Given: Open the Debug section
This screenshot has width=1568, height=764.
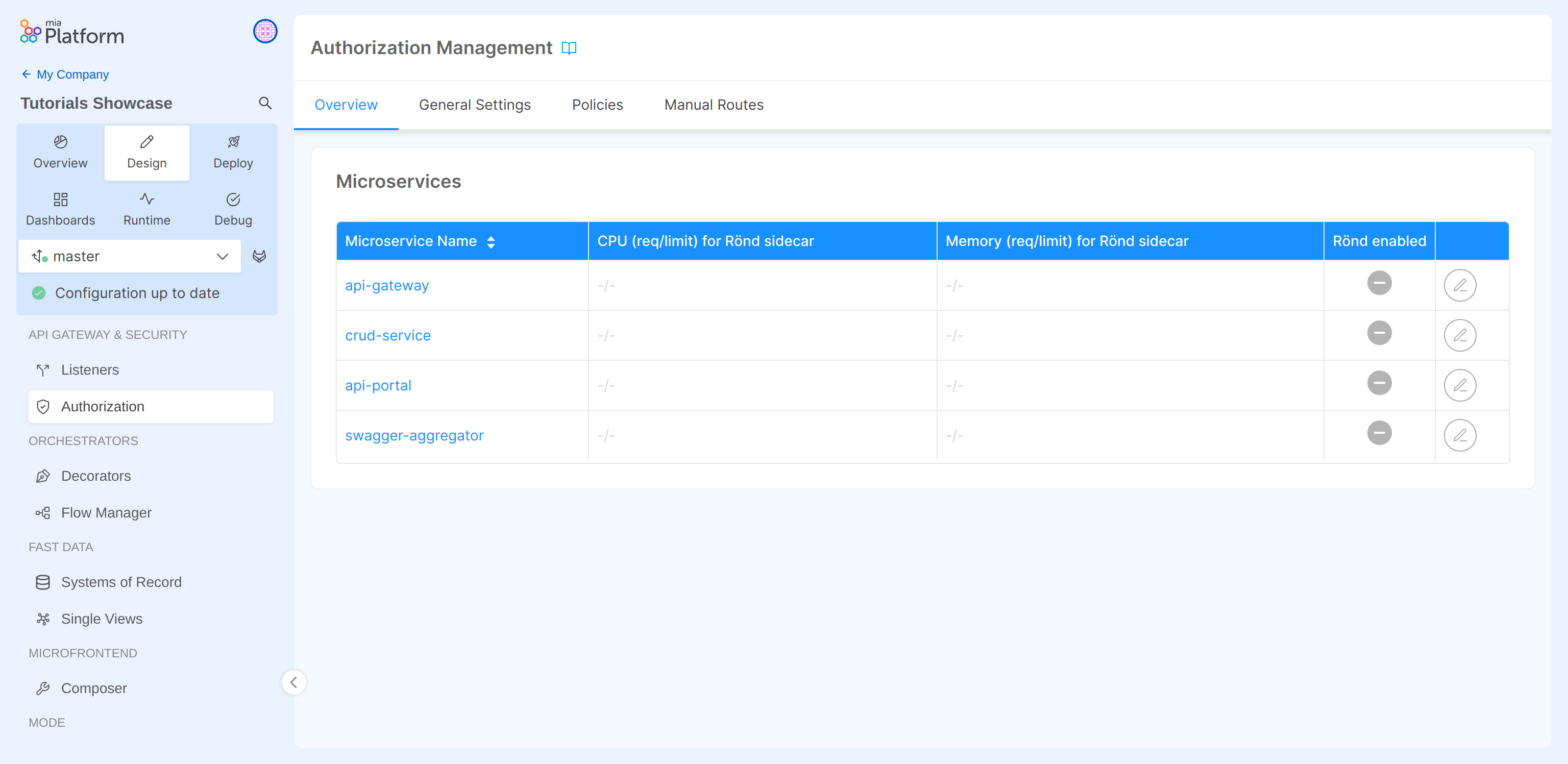Looking at the screenshot, I should pos(233,209).
